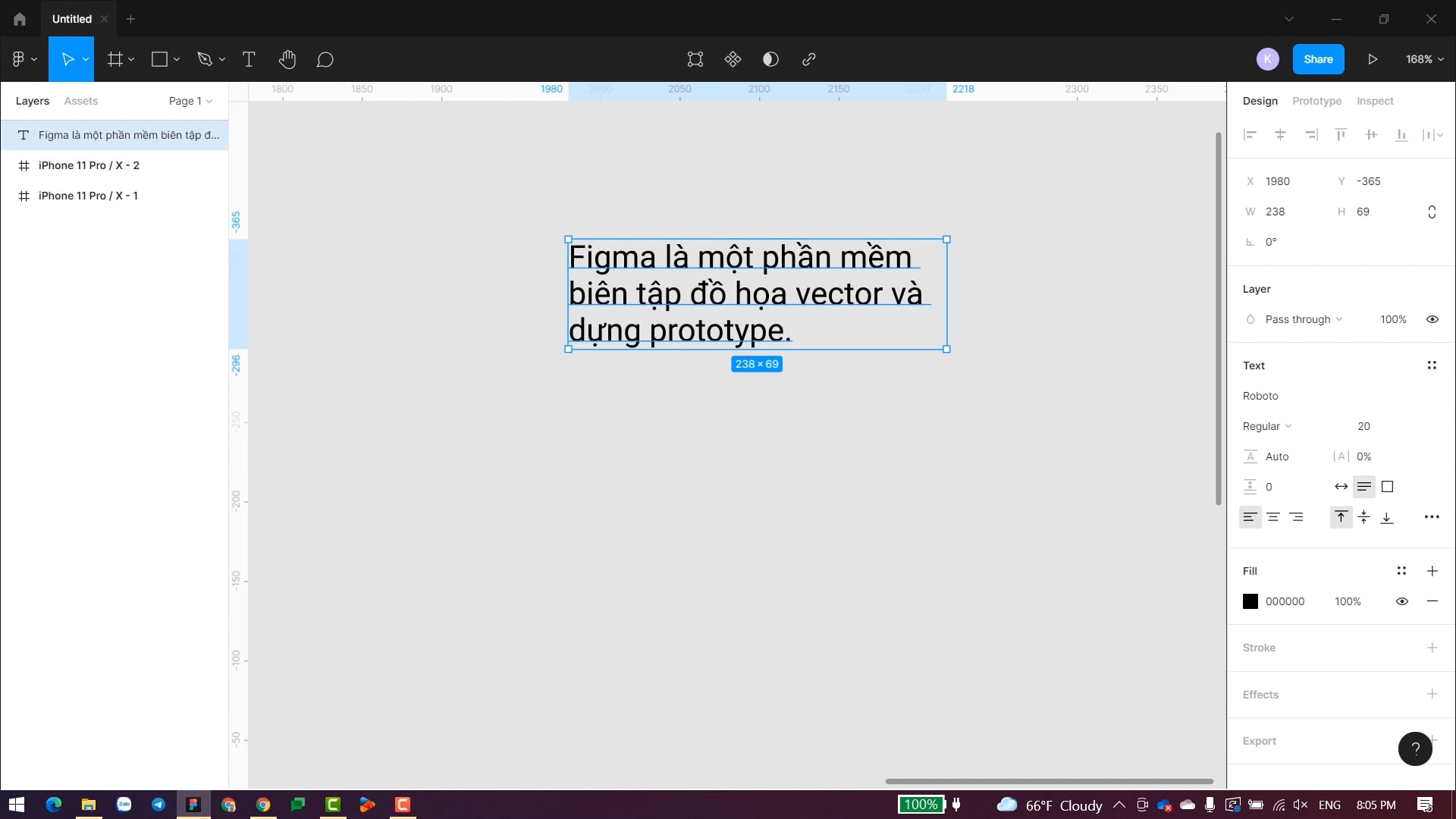Switch to the Prototype tab
This screenshot has width=1456, height=819.
tap(1316, 101)
